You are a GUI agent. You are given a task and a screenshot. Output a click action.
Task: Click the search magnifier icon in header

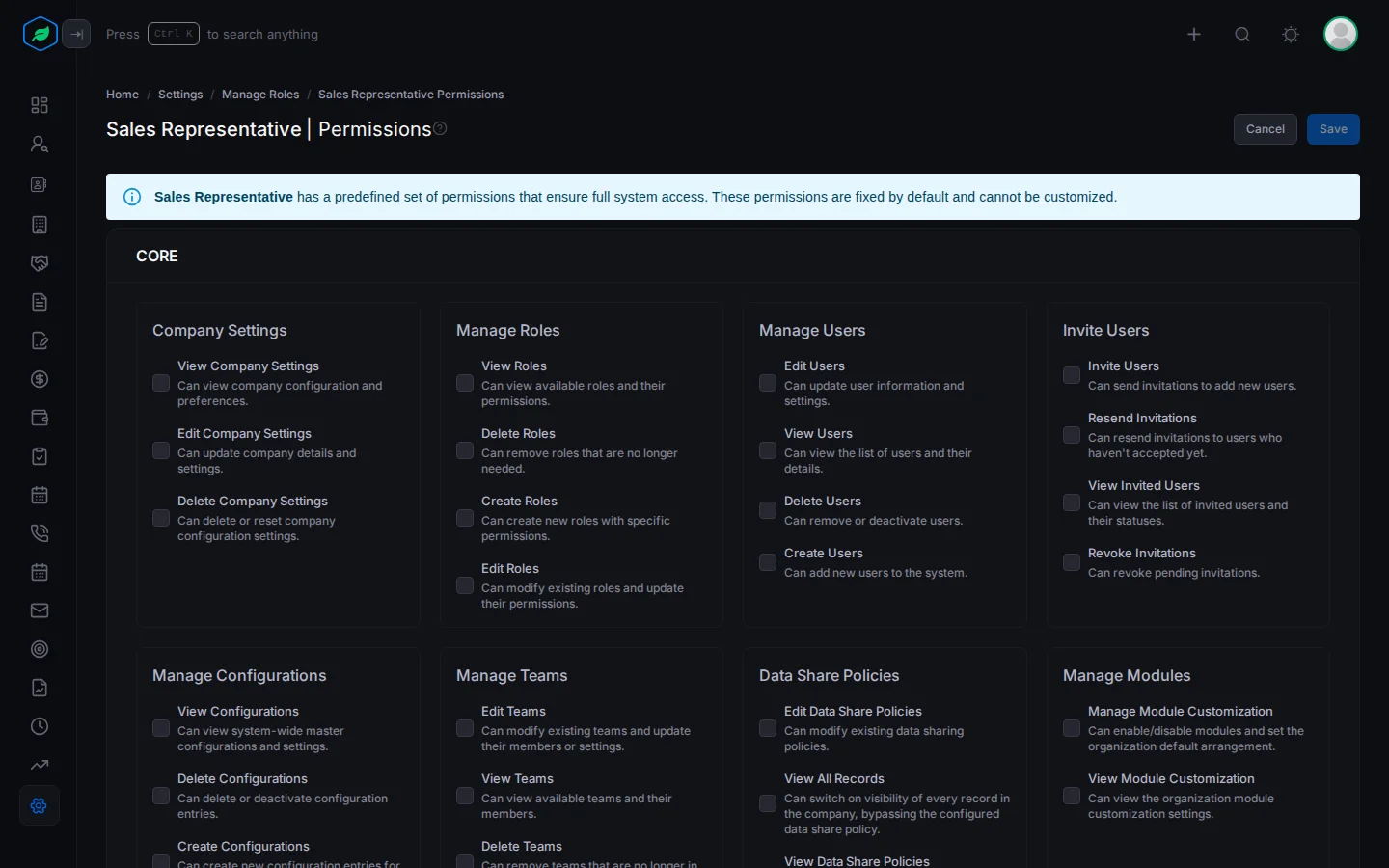(x=1242, y=34)
